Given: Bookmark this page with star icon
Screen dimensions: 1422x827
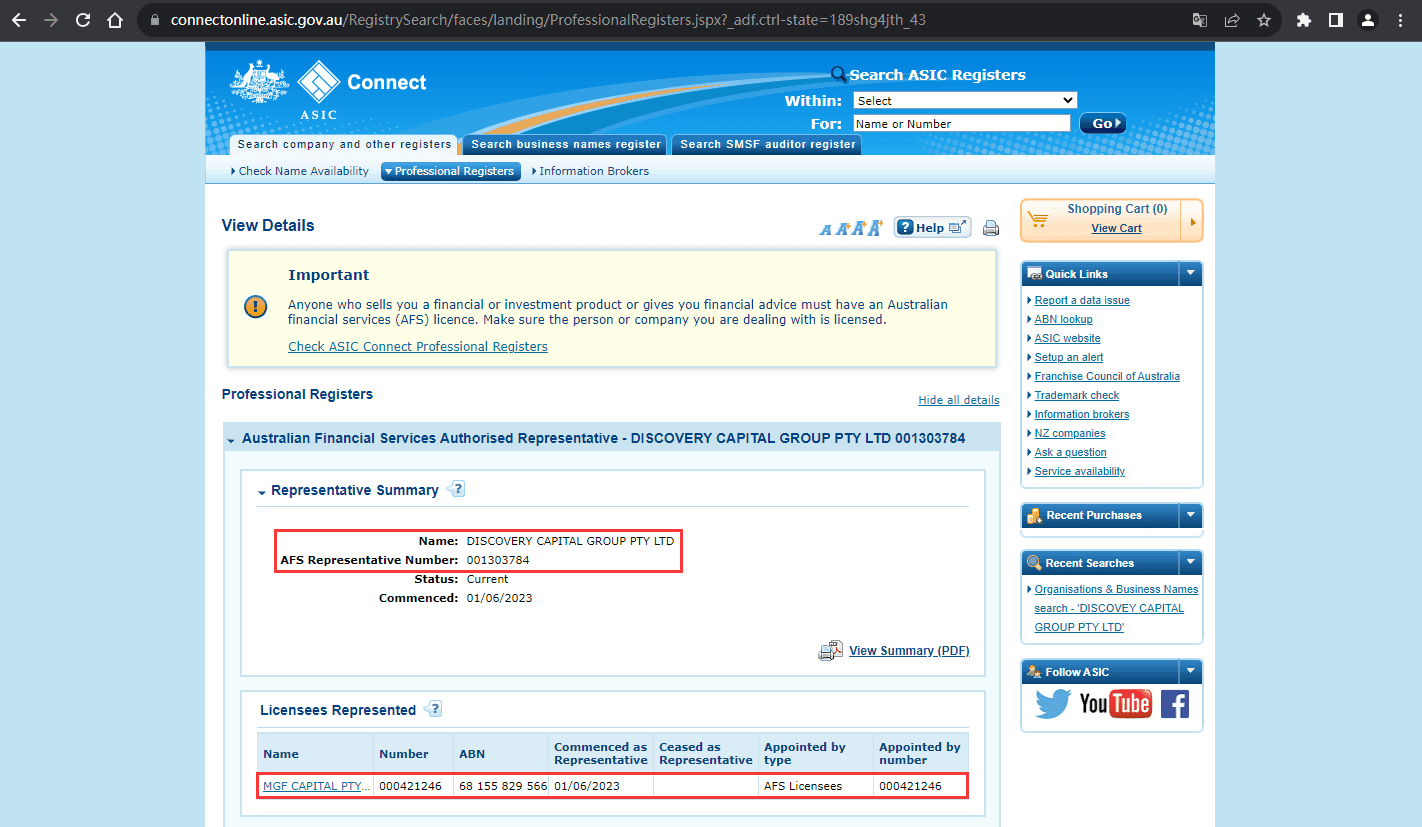Looking at the screenshot, I should coord(1263,20).
